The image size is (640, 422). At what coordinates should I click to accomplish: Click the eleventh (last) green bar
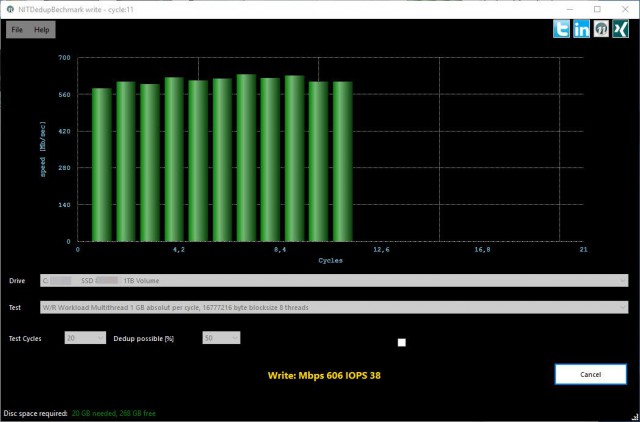[x=342, y=161]
